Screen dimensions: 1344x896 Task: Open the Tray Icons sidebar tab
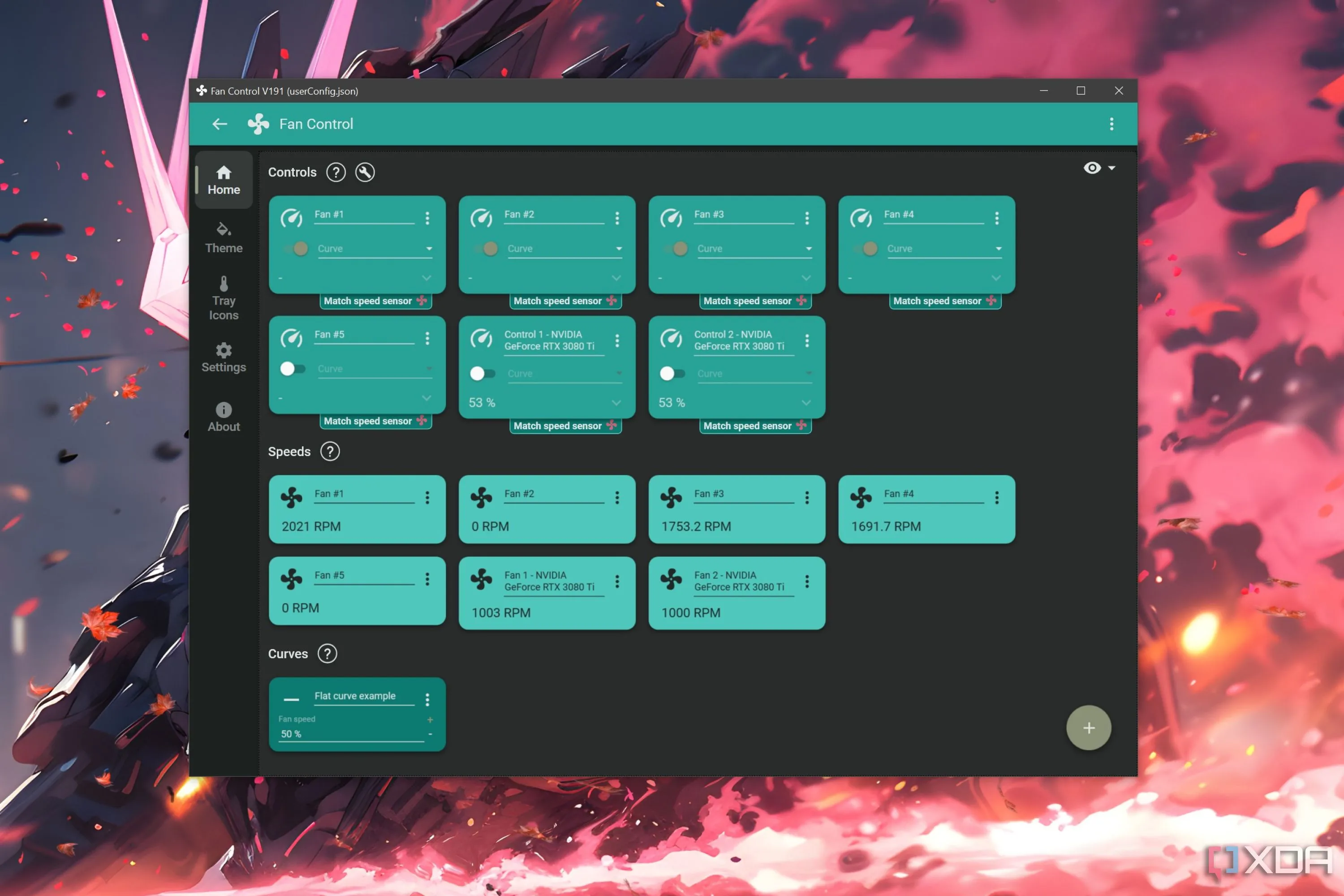[x=224, y=299]
